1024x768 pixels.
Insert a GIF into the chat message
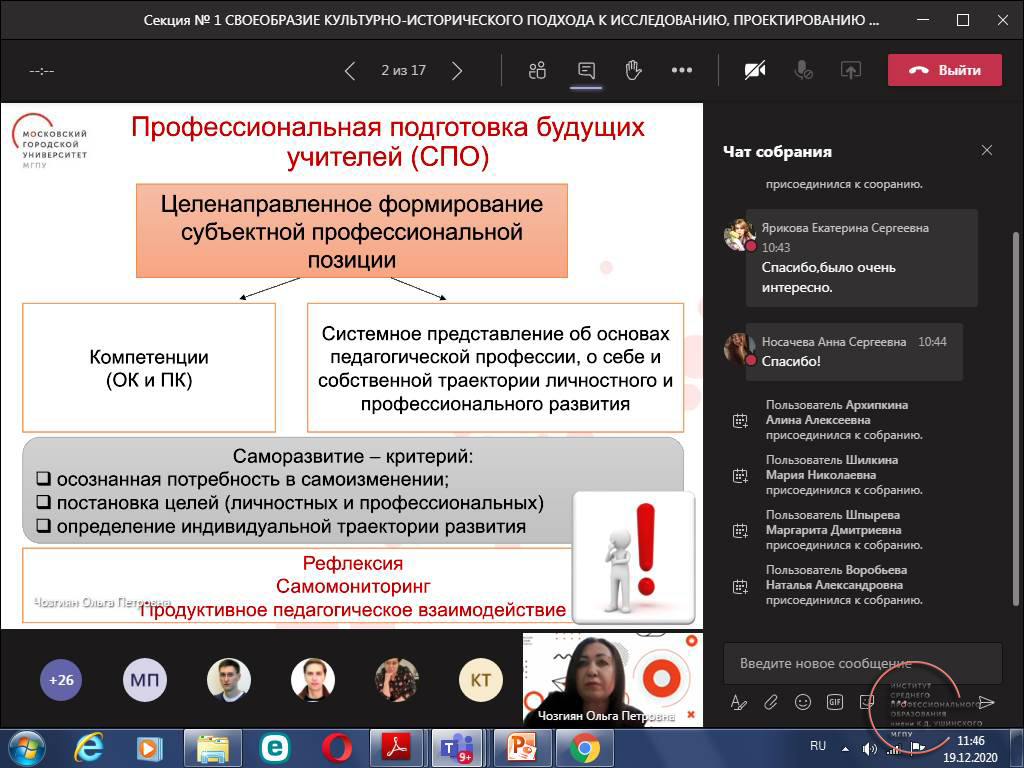835,702
